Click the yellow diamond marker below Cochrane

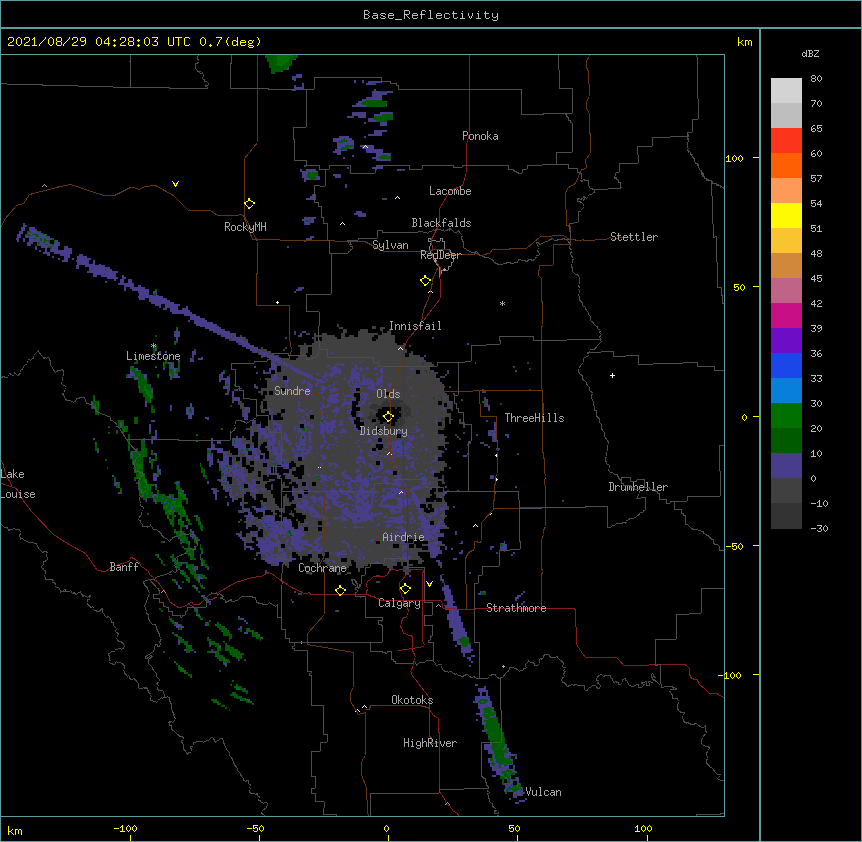[340, 590]
